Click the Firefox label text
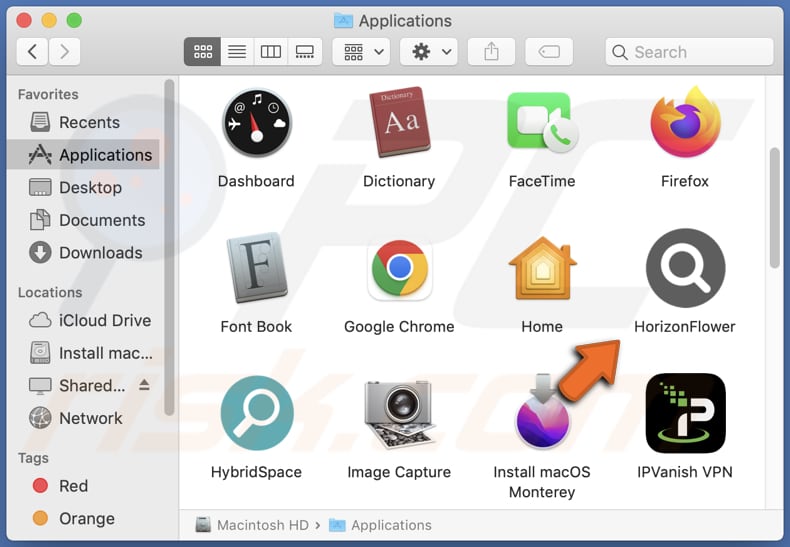 685,181
